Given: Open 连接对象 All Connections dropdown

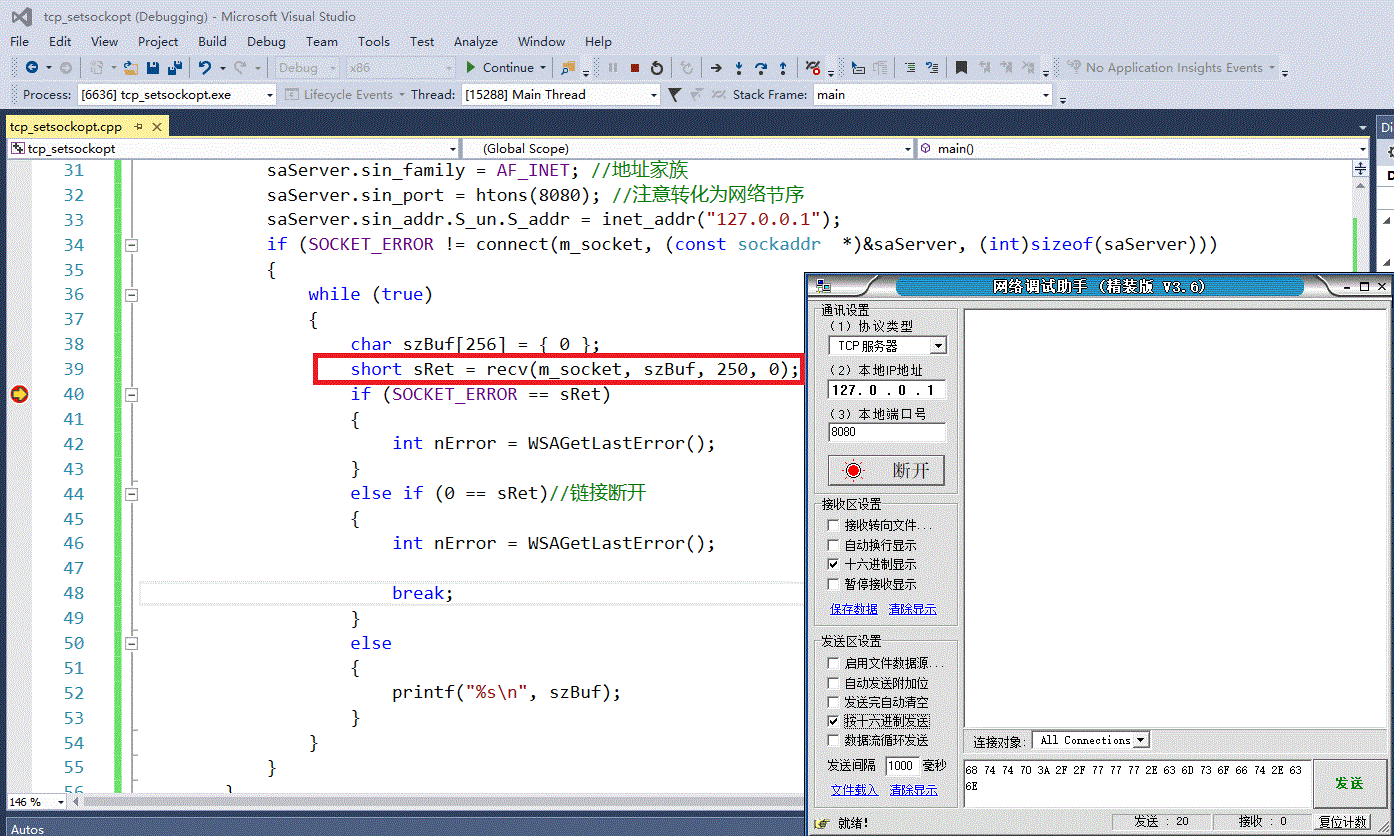Looking at the screenshot, I should [1141, 741].
